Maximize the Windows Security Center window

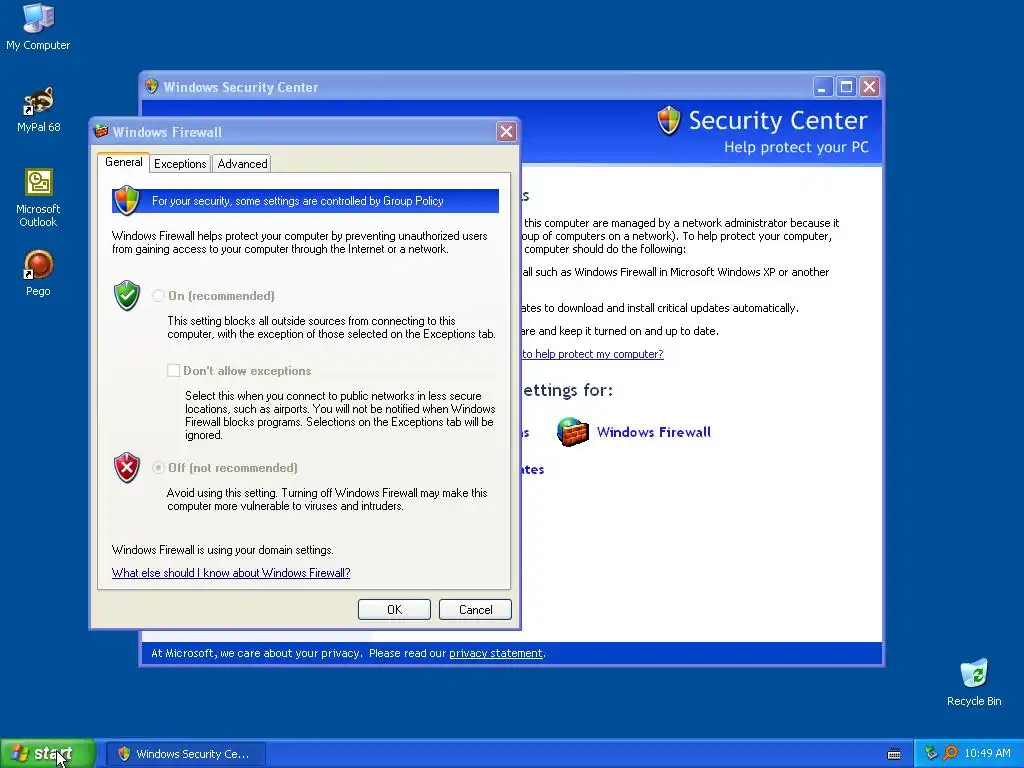click(x=846, y=86)
